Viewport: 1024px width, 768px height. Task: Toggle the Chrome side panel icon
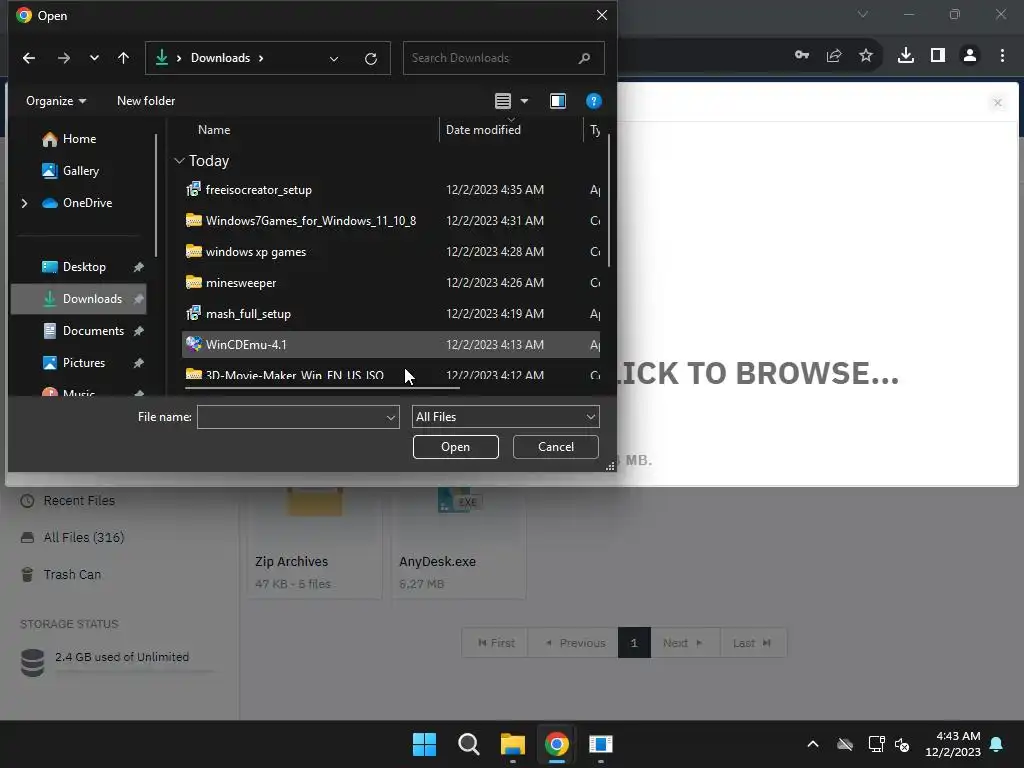(938, 55)
